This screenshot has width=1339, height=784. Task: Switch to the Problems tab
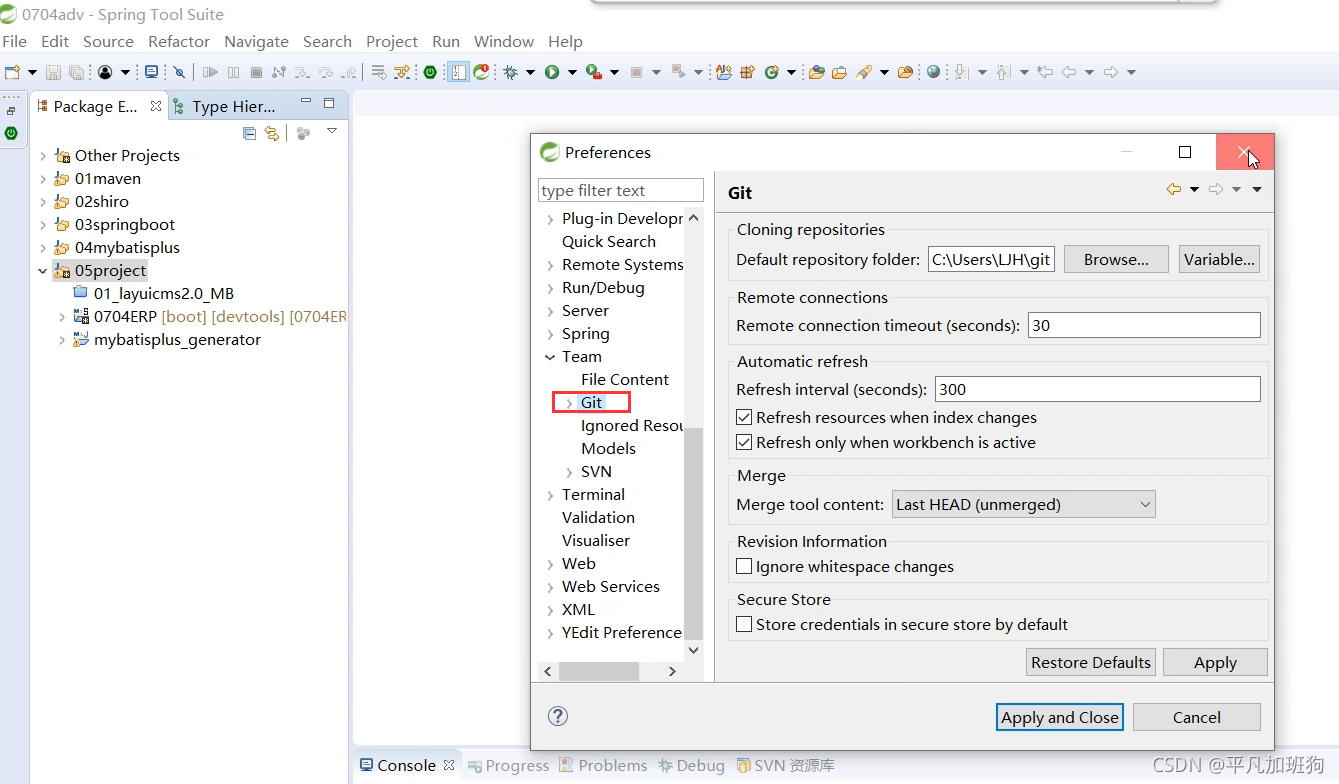coord(603,765)
